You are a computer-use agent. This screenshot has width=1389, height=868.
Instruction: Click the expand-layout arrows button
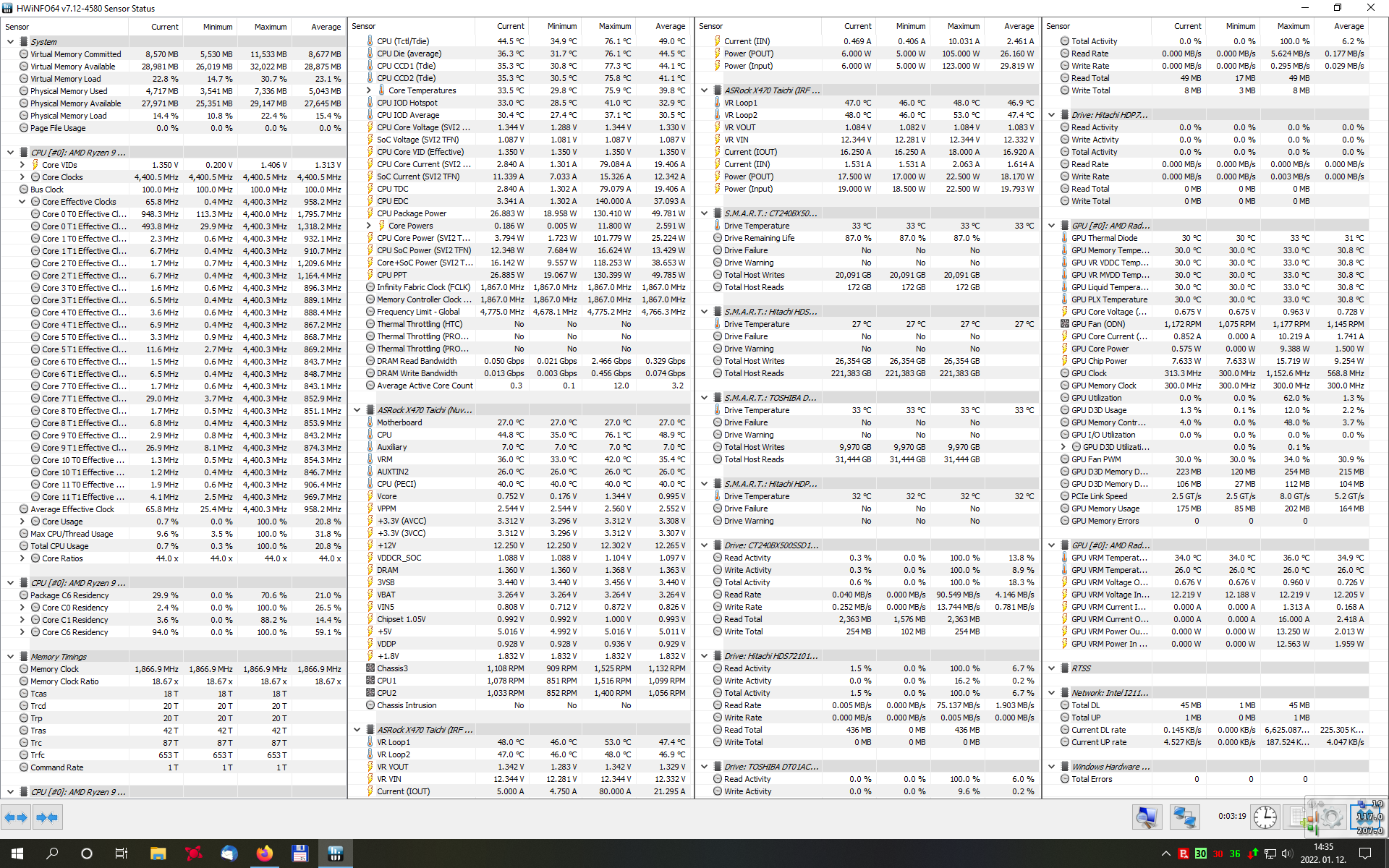16,817
